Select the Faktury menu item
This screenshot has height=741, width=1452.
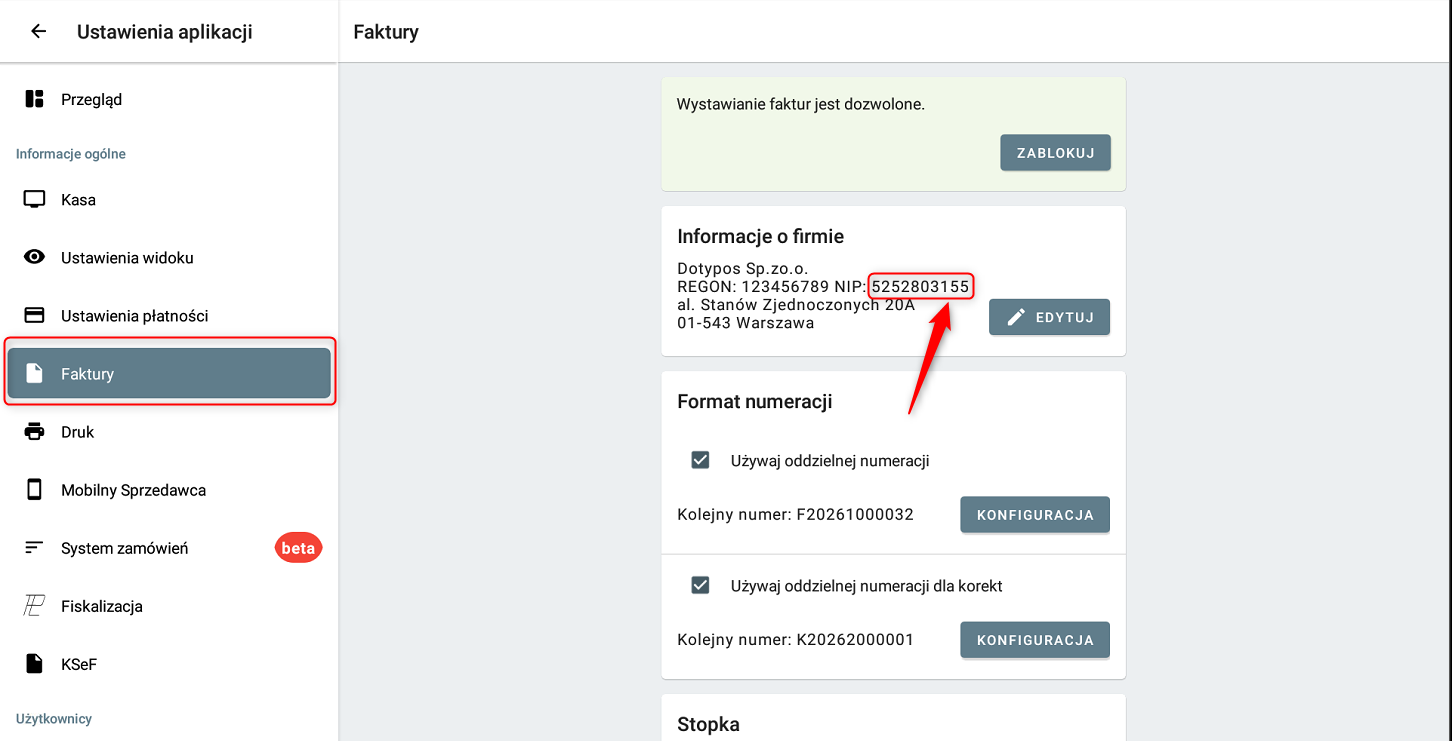(x=169, y=373)
